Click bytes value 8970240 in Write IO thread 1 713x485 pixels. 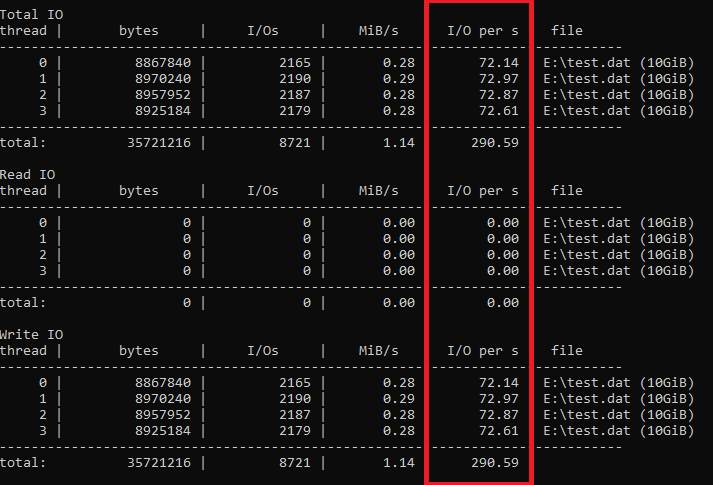coord(163,399)
